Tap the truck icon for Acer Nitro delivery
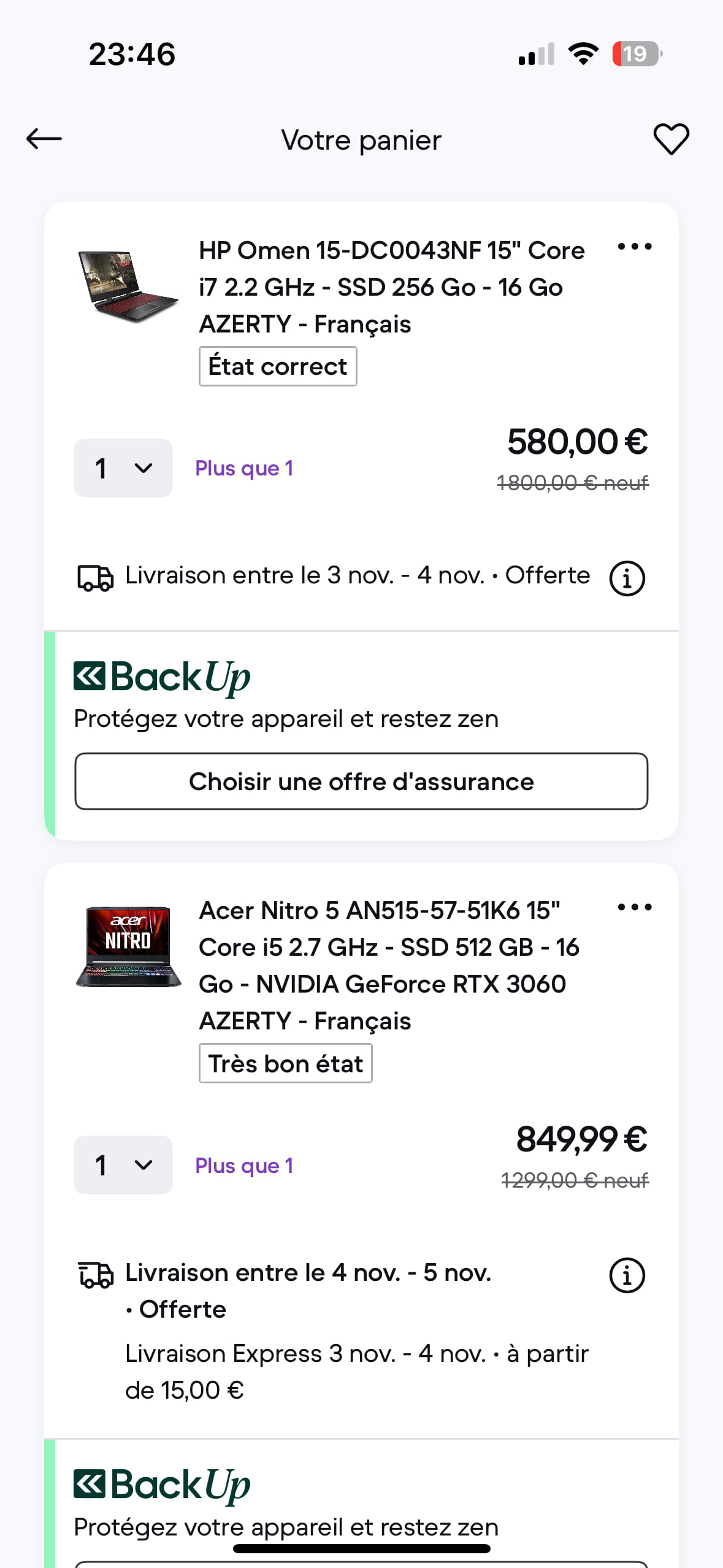 (x=95, y=1275)
